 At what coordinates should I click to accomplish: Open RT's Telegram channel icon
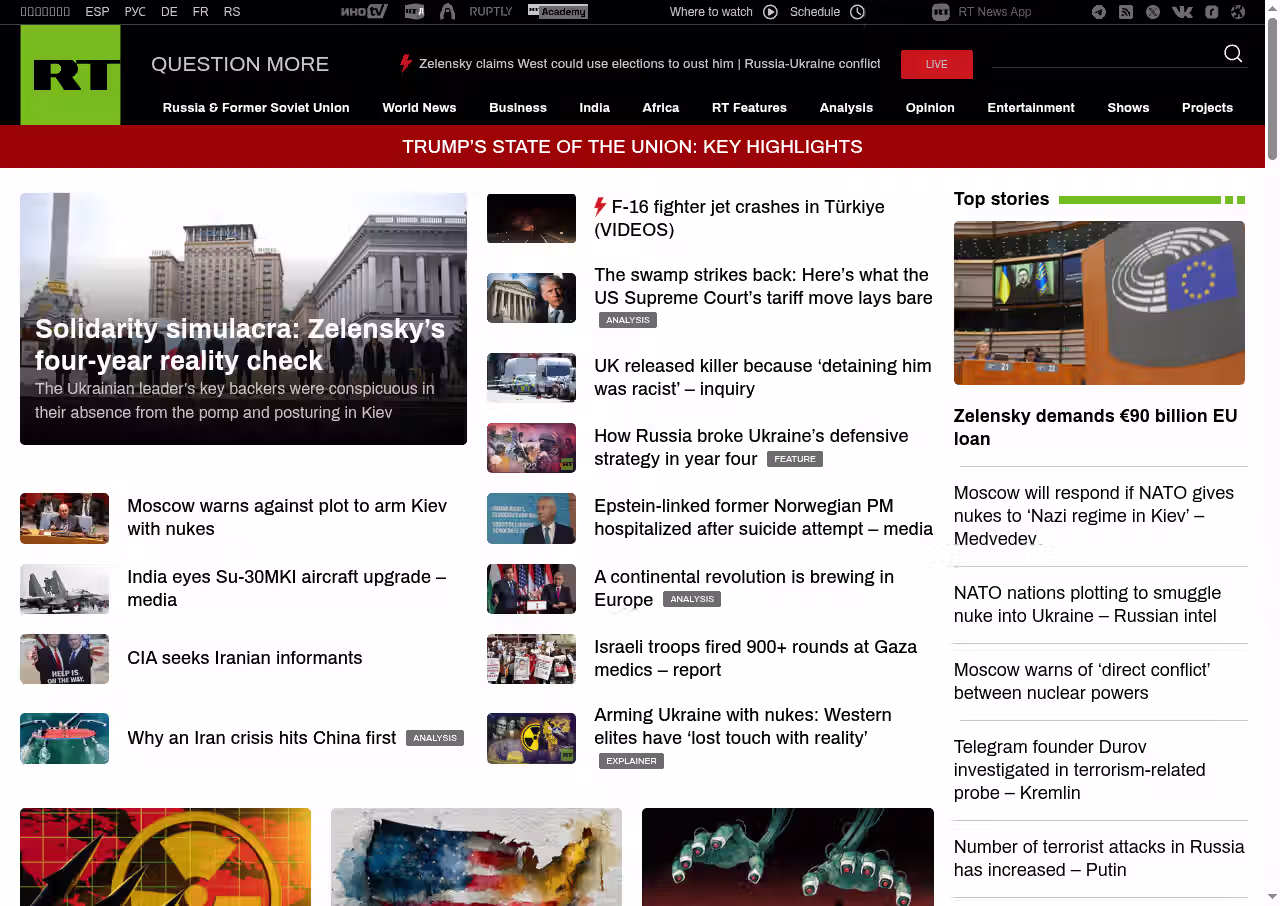pos(1099,12)
